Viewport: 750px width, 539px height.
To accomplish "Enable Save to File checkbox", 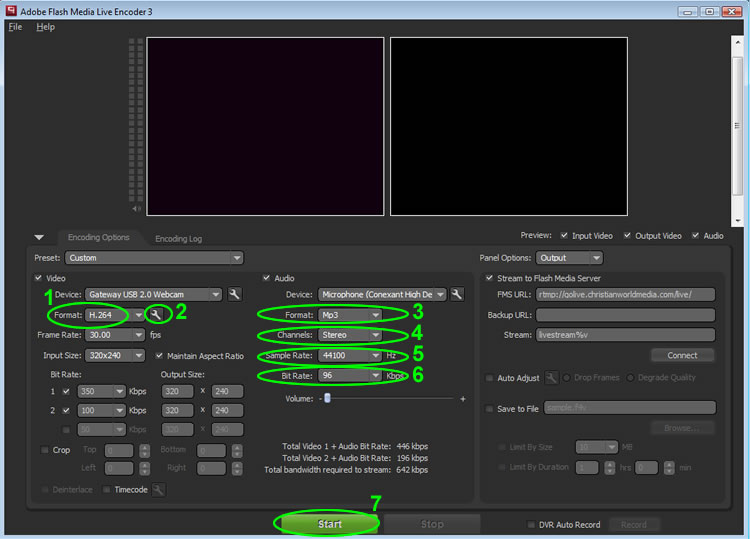I will tap(489, 409).
